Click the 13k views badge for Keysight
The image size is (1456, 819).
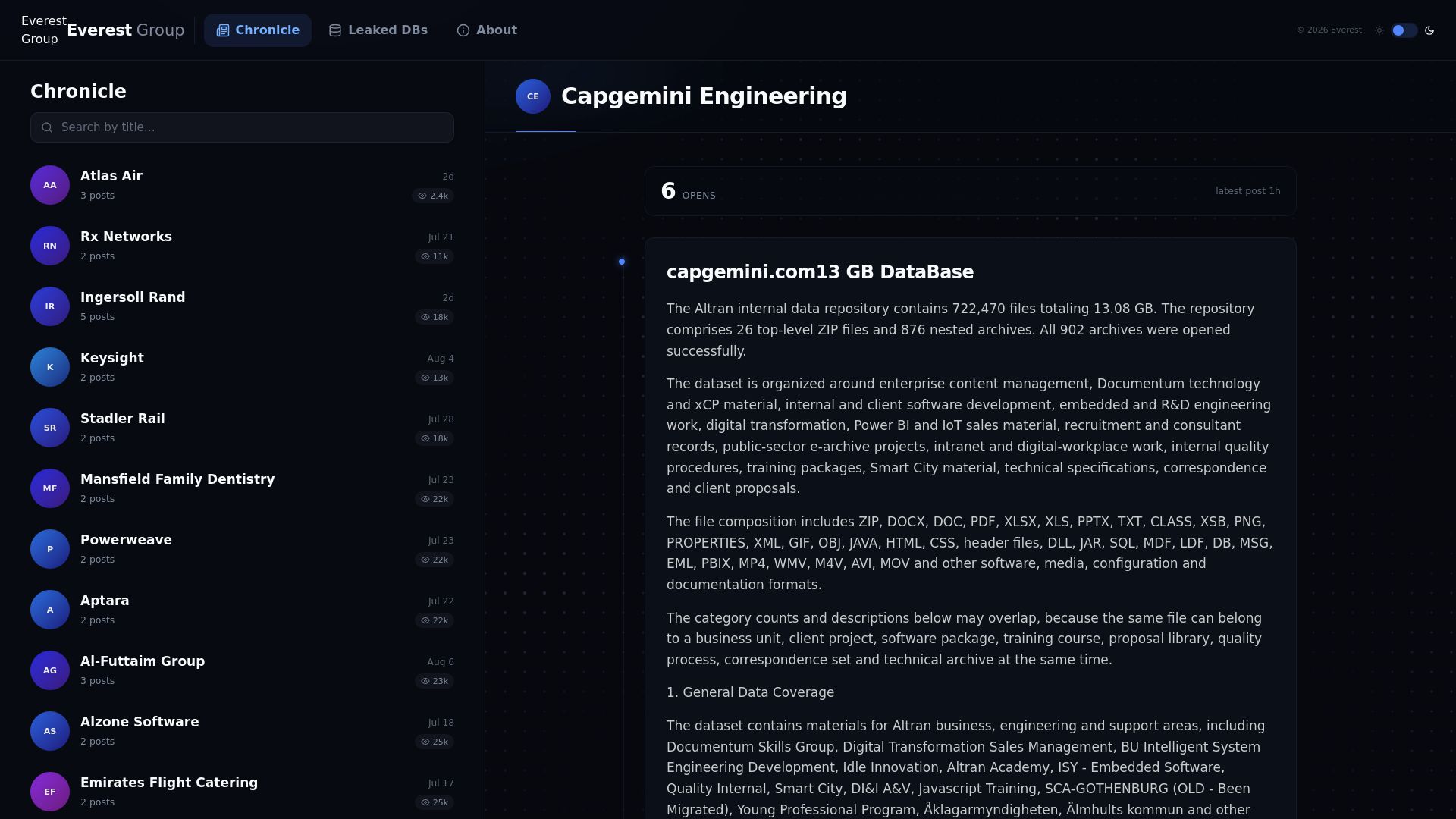tap(435, 378)
